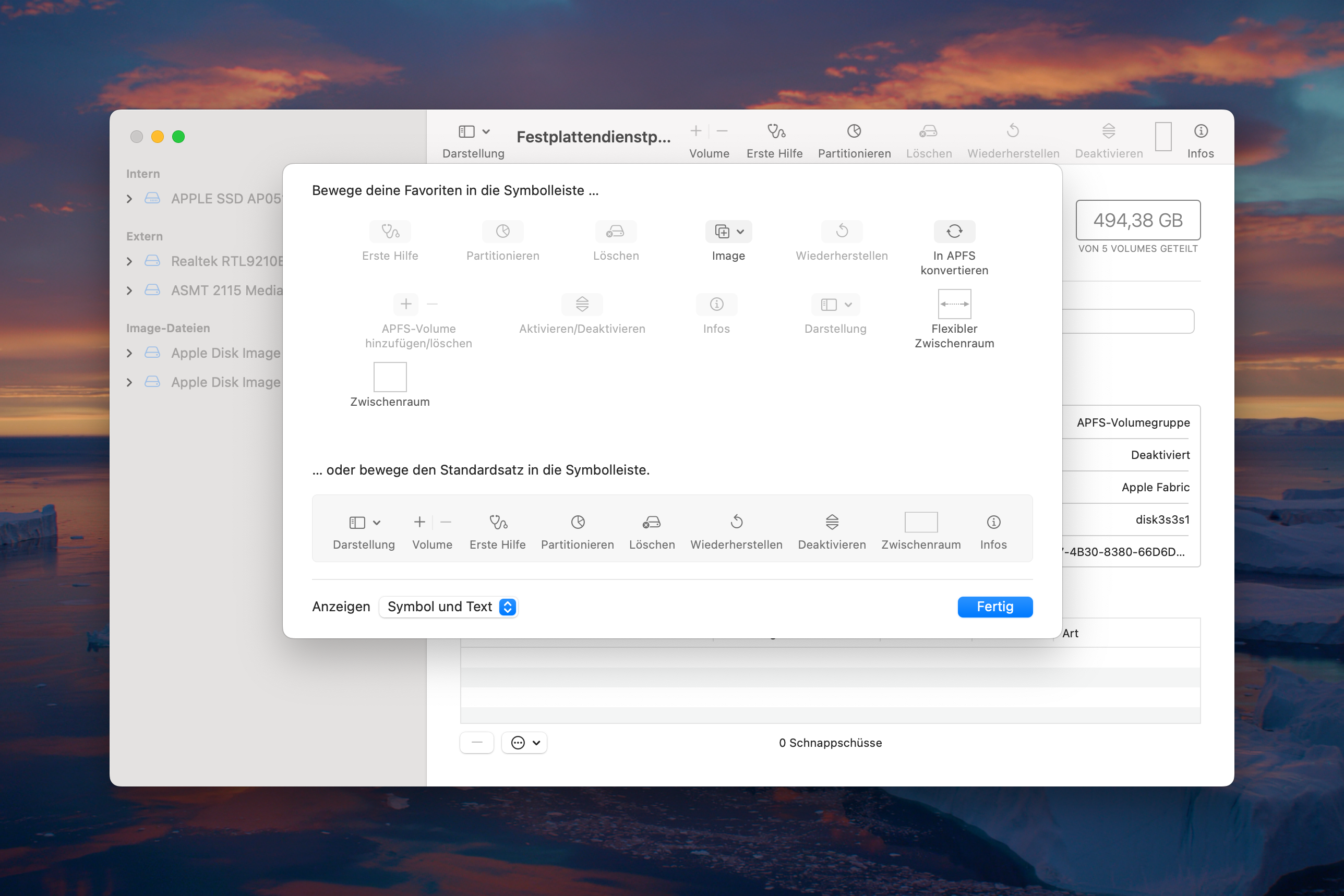Expand the second Apple Disk Image entry
Viewport: 1344px width, 896px height.
(129, 382)
